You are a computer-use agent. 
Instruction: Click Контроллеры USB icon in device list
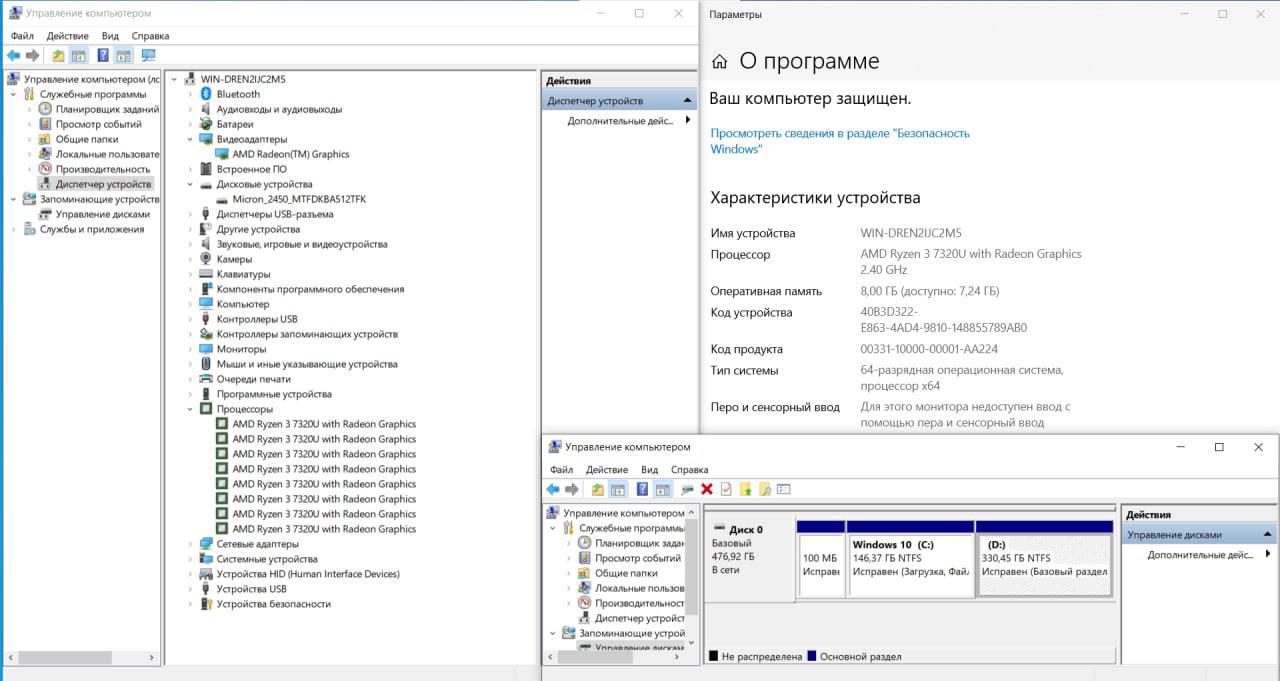pos(206,319)
